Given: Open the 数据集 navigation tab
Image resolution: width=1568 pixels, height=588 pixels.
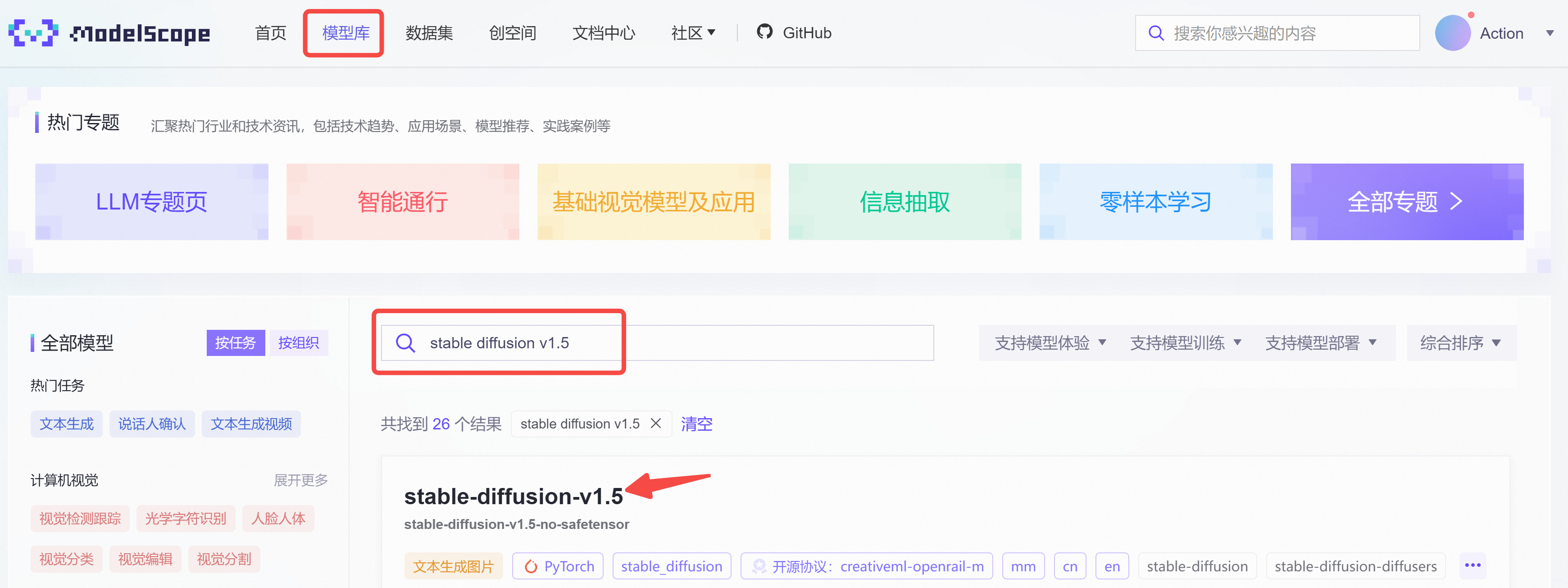Looking at the screenshot, I should point(429,33).
